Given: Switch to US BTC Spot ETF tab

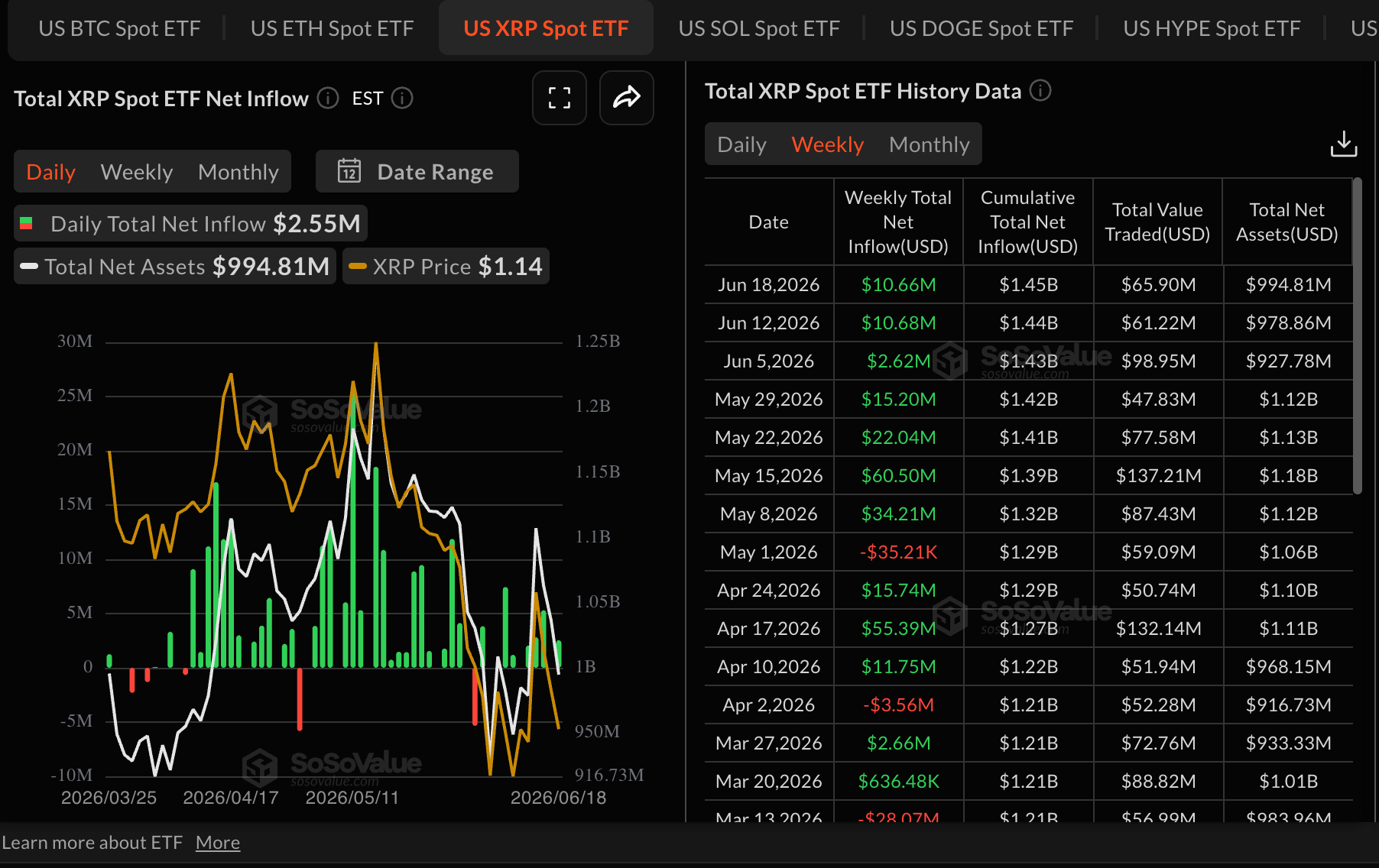Looking at the screenshot, I should [119, 28].
